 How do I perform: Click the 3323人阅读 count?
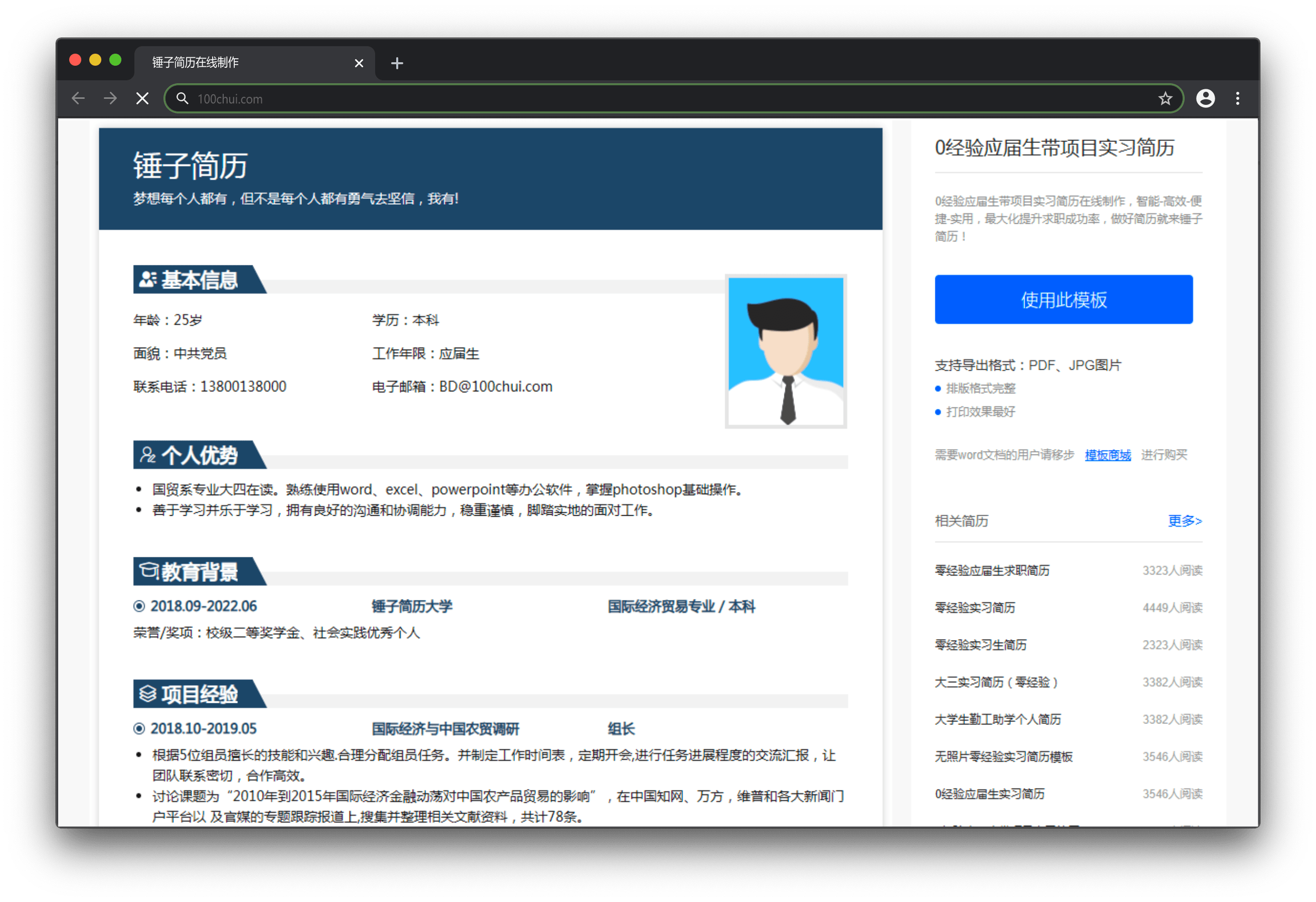click(x=1172, y=570)
